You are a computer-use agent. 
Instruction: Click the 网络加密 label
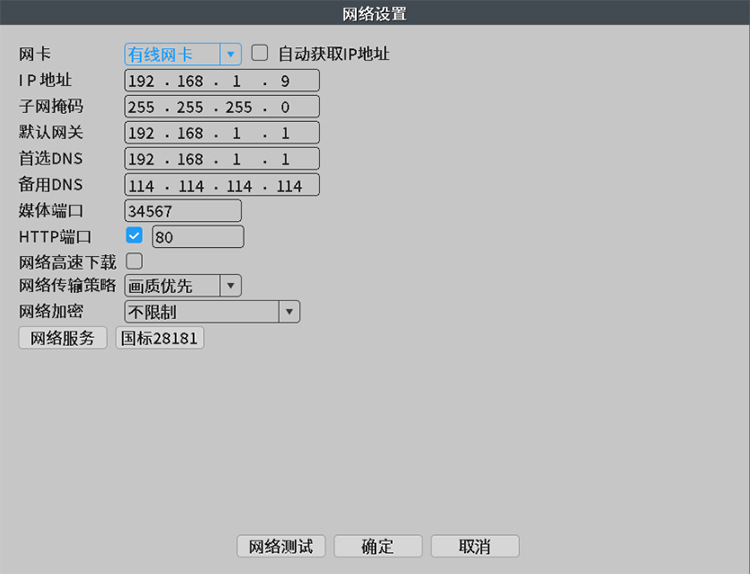51,311
